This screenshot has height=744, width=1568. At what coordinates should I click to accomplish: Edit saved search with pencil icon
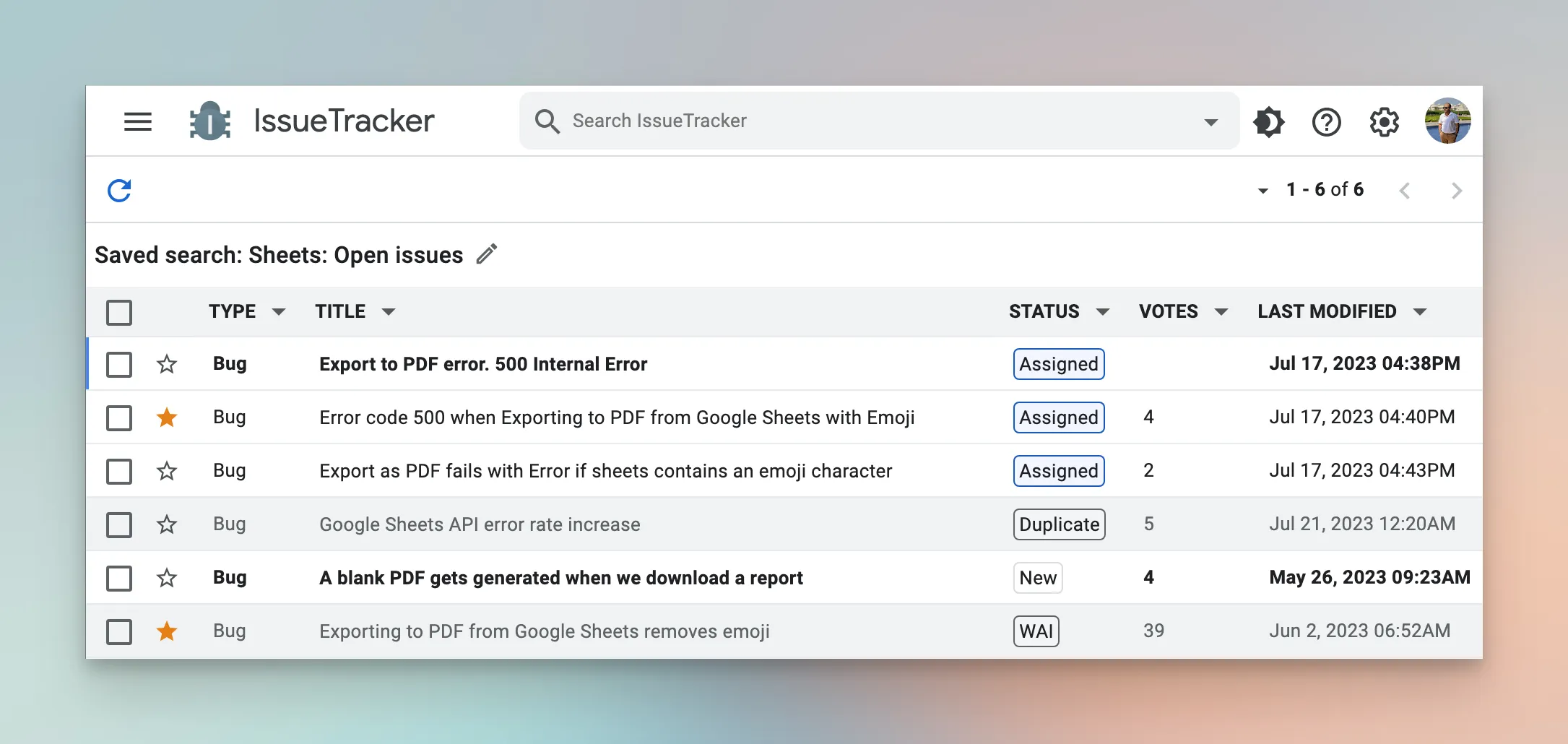[487, 254]
